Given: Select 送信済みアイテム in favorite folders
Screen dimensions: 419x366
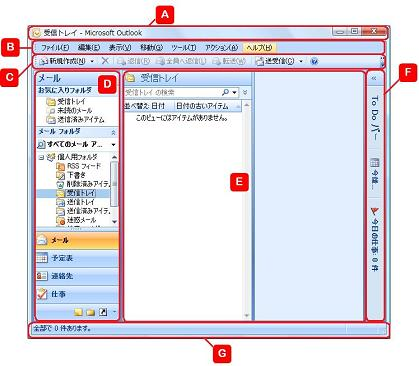Looking at the screenshot, I should [x=75, y=119].
